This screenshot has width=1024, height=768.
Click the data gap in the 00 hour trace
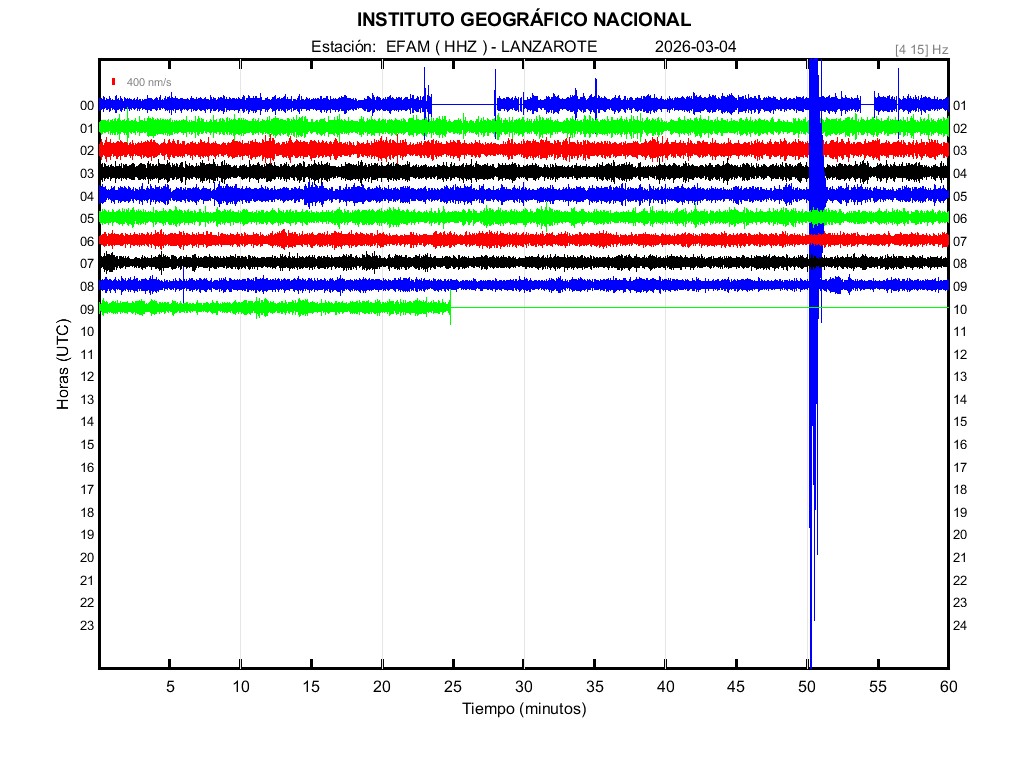pyautogui.click(x=463, y=104)
